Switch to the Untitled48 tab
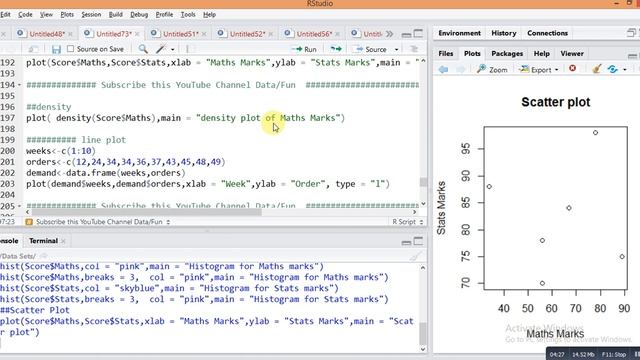This screenshot has width=640, height=360. (x=47, y=34)
